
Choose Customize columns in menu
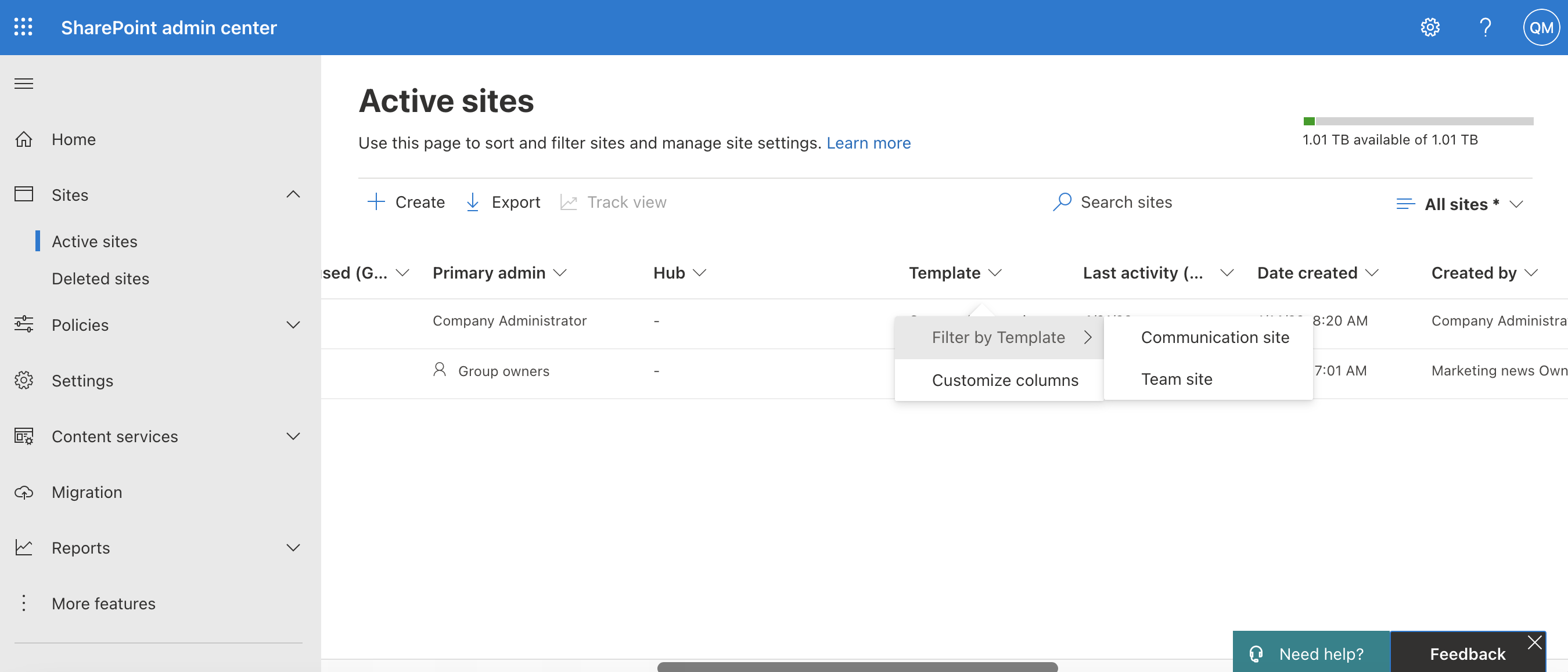pyautogui.click(x=999, y=380)
